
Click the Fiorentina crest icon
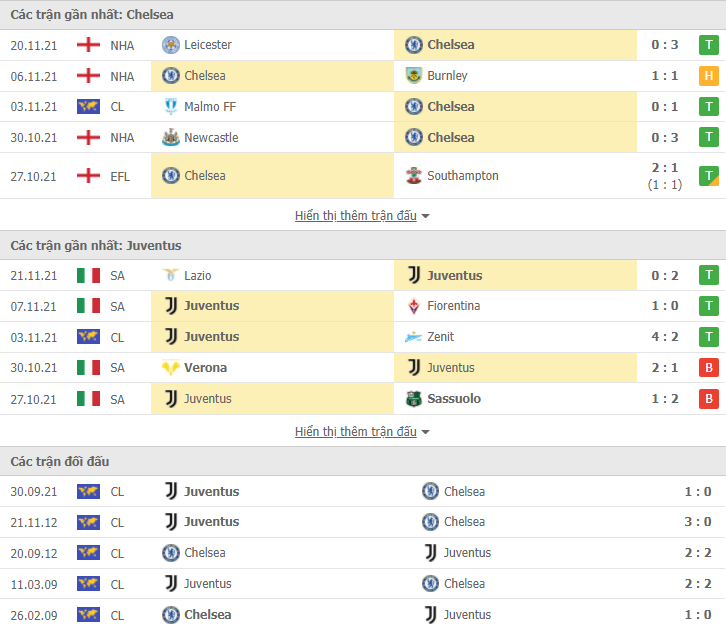(x=413, y=306)
